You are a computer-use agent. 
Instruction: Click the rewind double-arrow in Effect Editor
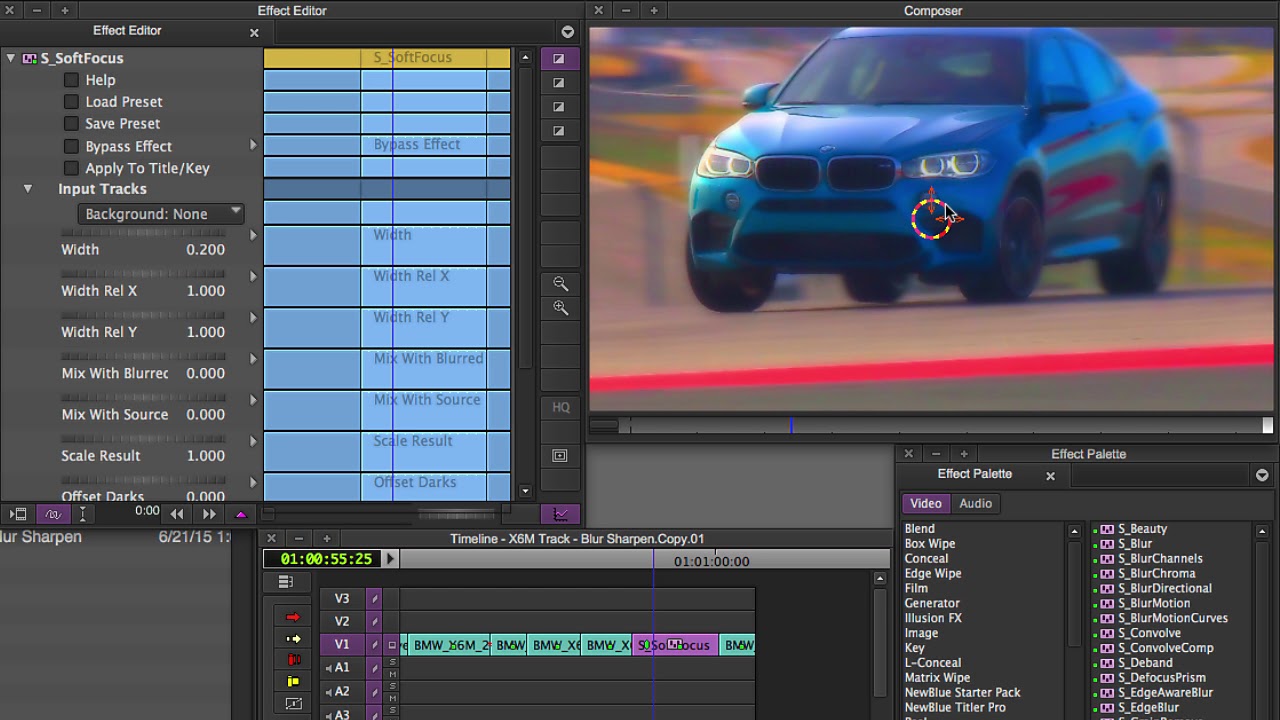[x=177, y=514]
